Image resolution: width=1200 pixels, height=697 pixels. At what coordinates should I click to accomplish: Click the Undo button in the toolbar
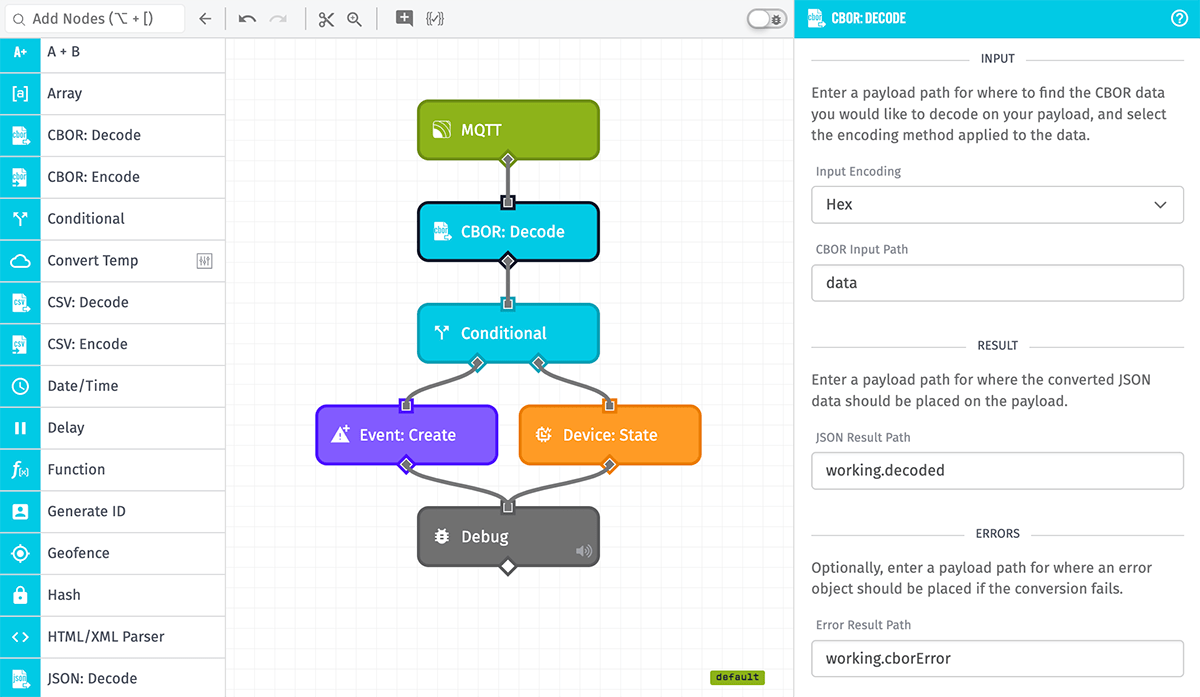click(x=246, y=18)
